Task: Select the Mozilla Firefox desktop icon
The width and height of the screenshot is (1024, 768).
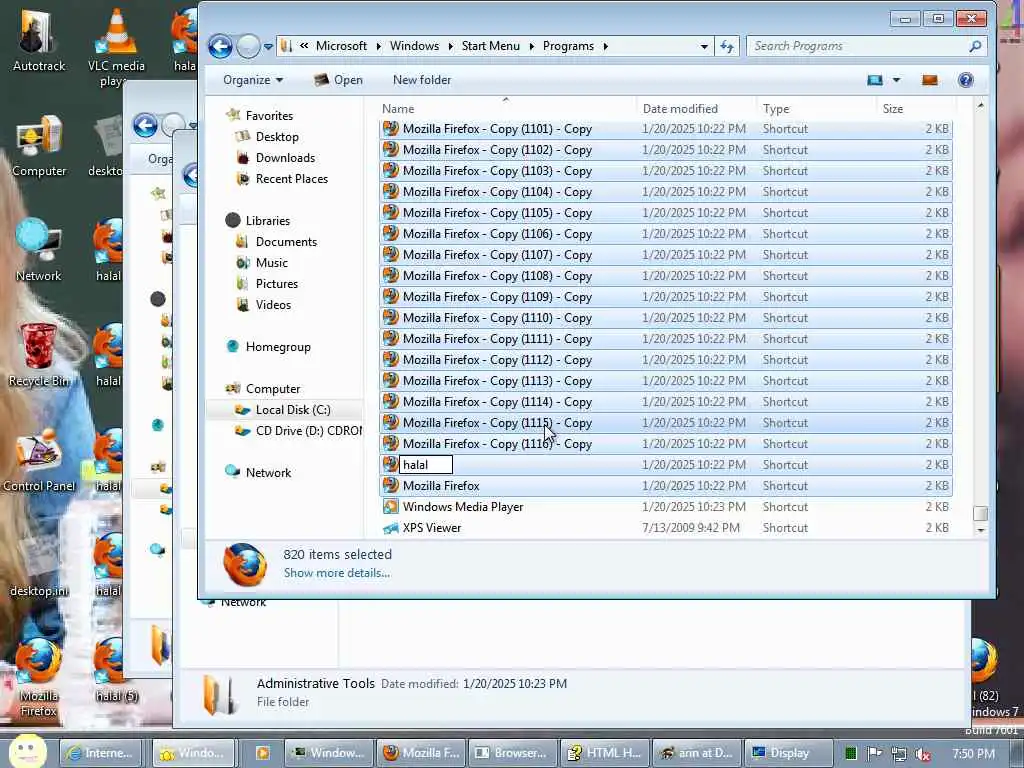Action: pyautogui.click(x=39, y=677)
